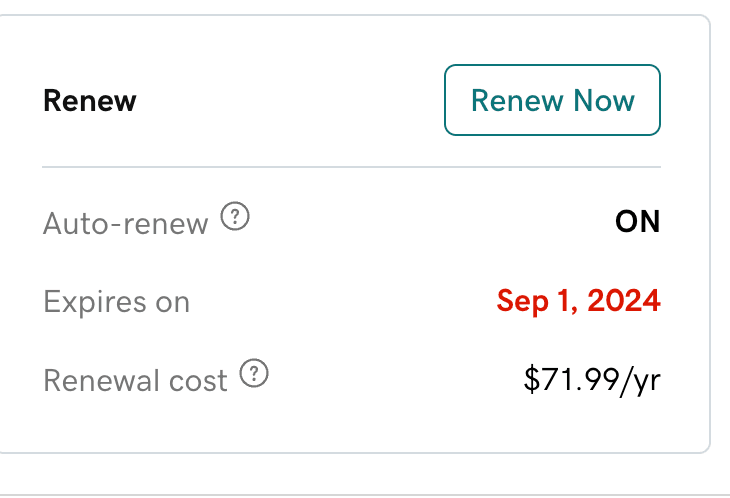Click the Renewal cost label text
Viewport: 730px width, 498px height.
[135, 380]
